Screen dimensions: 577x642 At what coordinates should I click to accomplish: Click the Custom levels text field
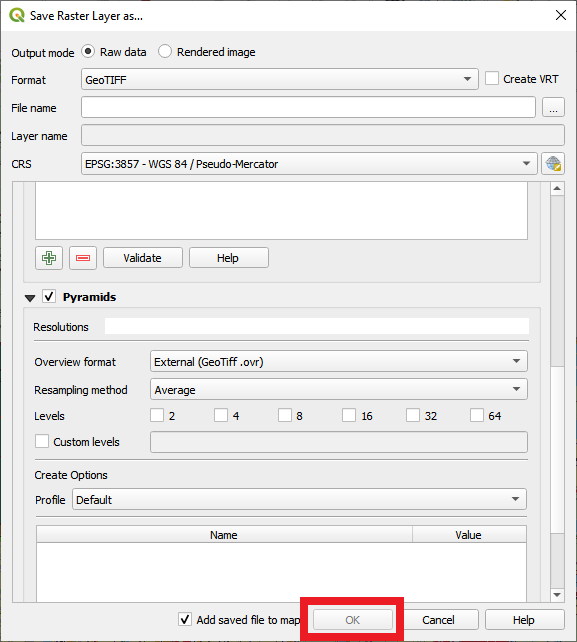339,442
